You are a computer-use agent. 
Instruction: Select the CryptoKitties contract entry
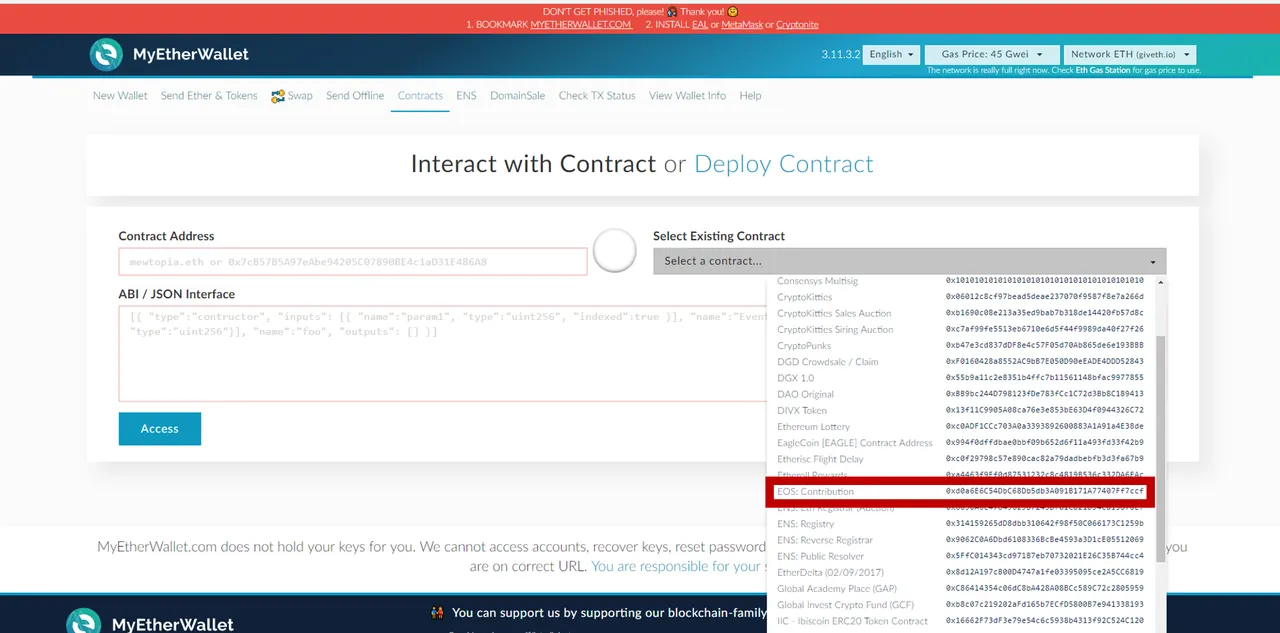pyautogui.click(x=960, y=297)
